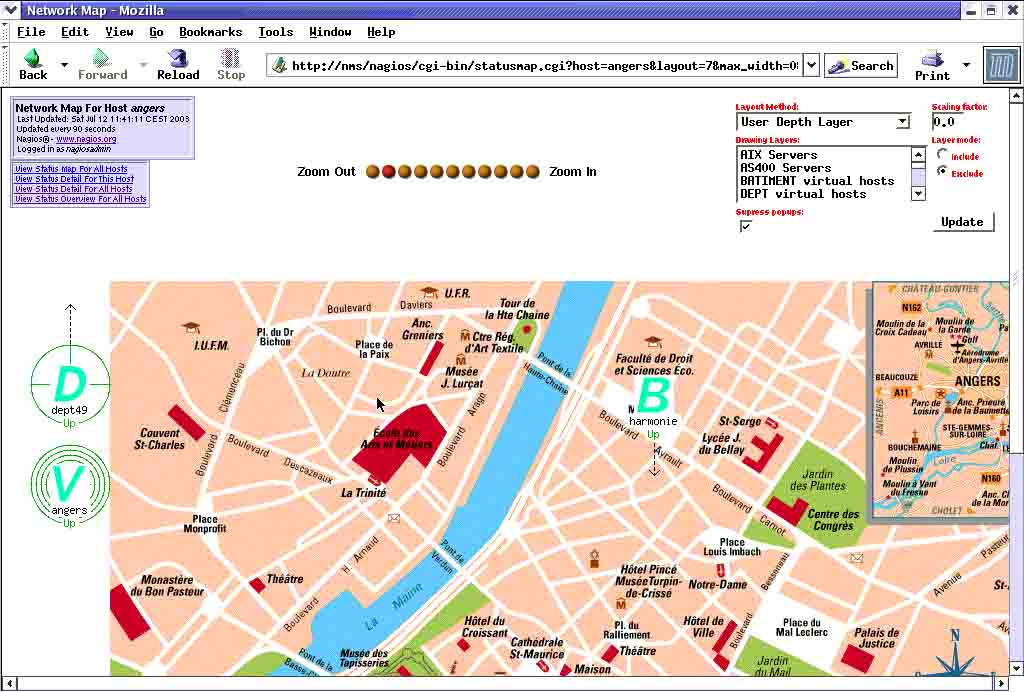The height and width of the screenshot is (692, 1024).
Task: Click page vertical scrollbar up arrow
Action: 1016,96
